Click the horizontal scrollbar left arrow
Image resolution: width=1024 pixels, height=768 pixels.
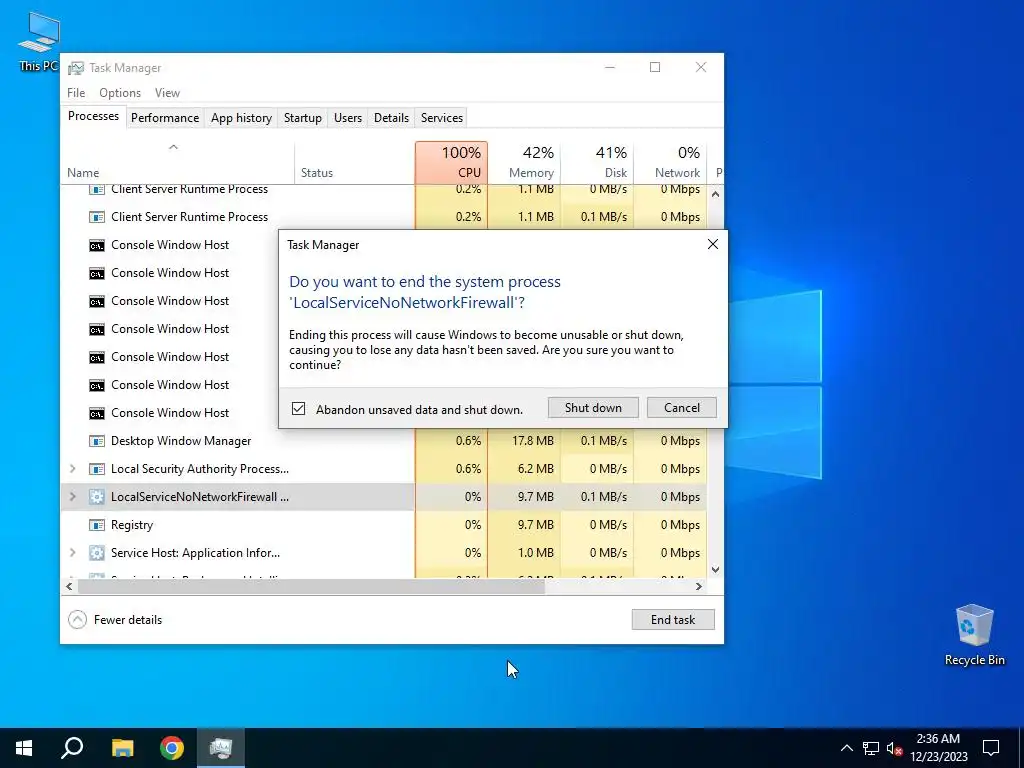(x=69, y=586)
